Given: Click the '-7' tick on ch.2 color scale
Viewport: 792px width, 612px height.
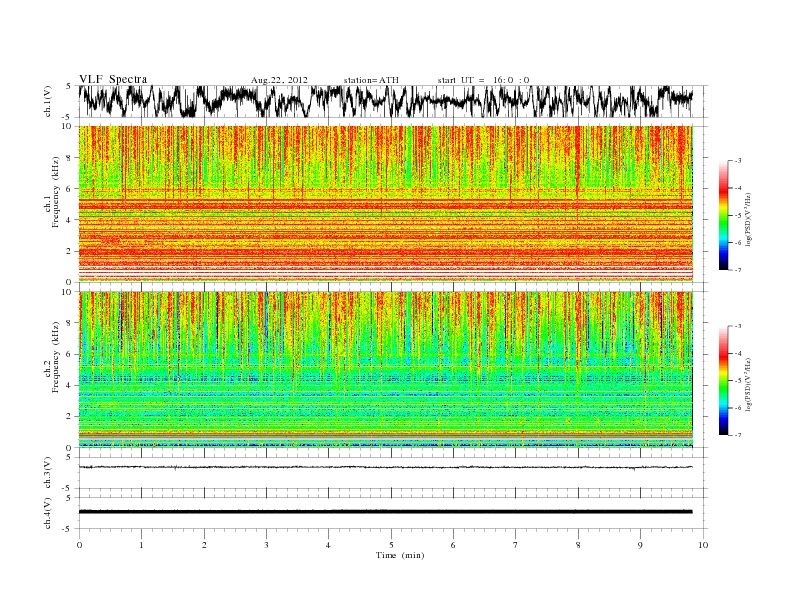Looking at the screenshot, I should [737, 435].
